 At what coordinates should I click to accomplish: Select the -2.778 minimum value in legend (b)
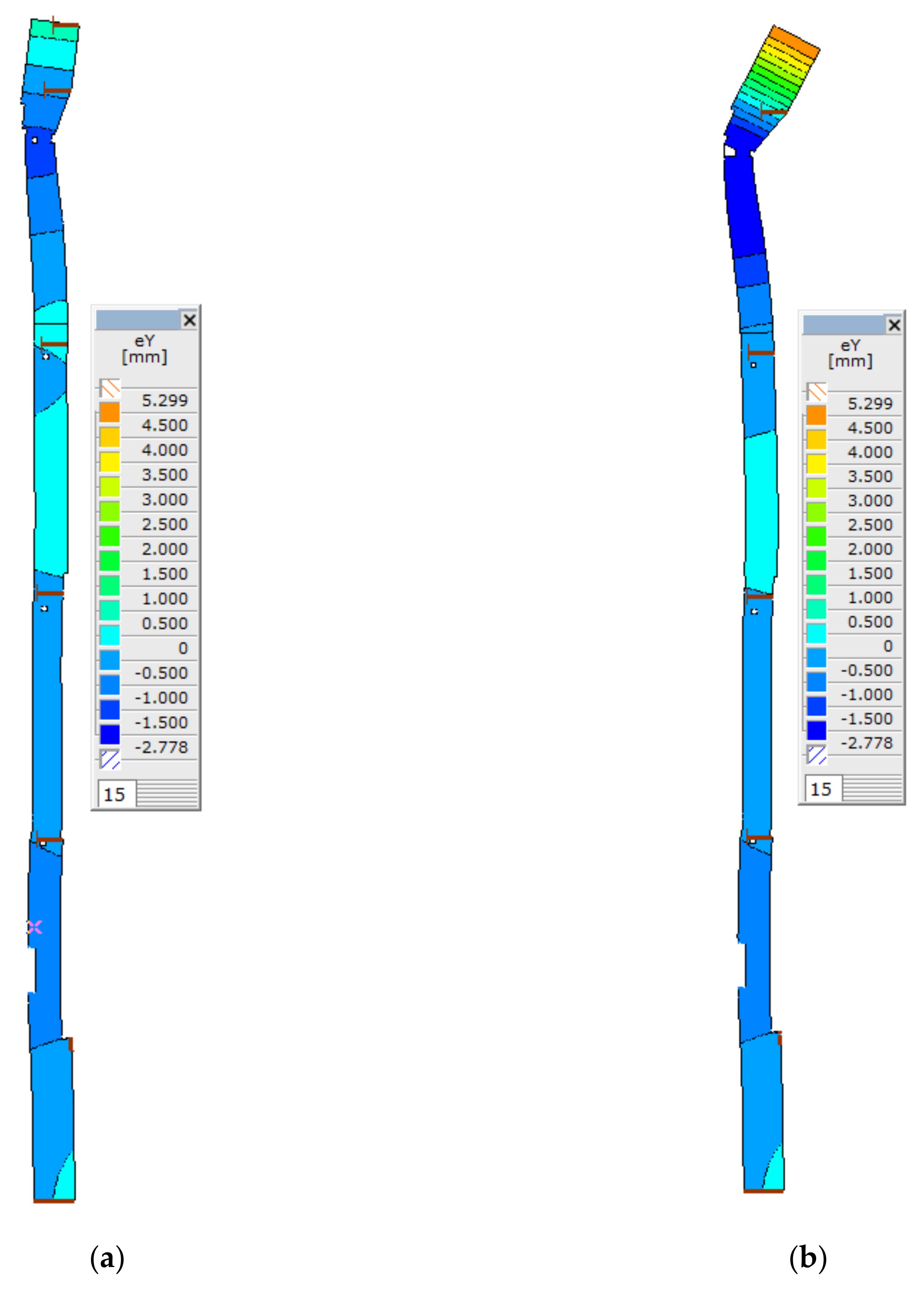866,743
